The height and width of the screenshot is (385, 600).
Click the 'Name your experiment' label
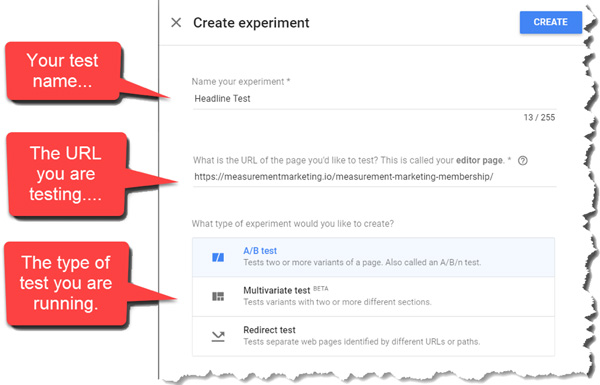pos(241,82)
